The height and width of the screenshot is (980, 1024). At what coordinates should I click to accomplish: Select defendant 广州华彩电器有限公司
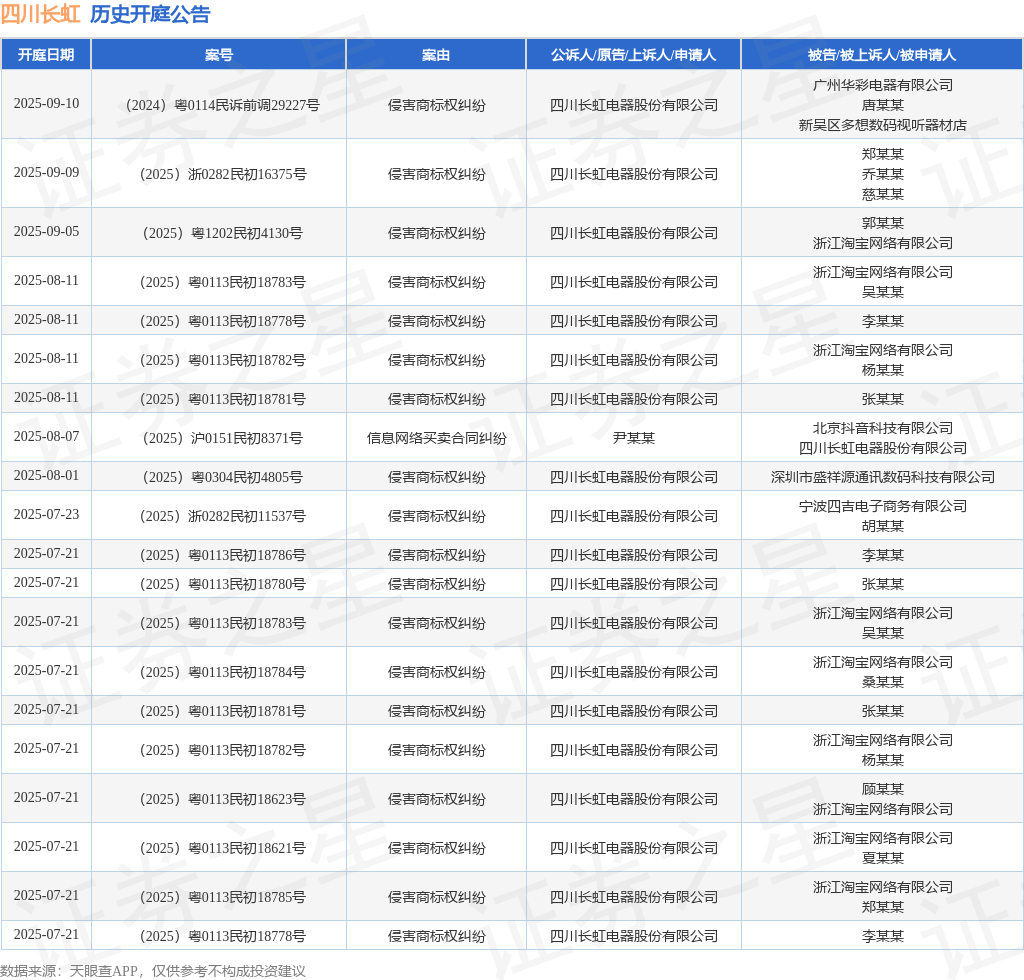(x=882, y=85)
